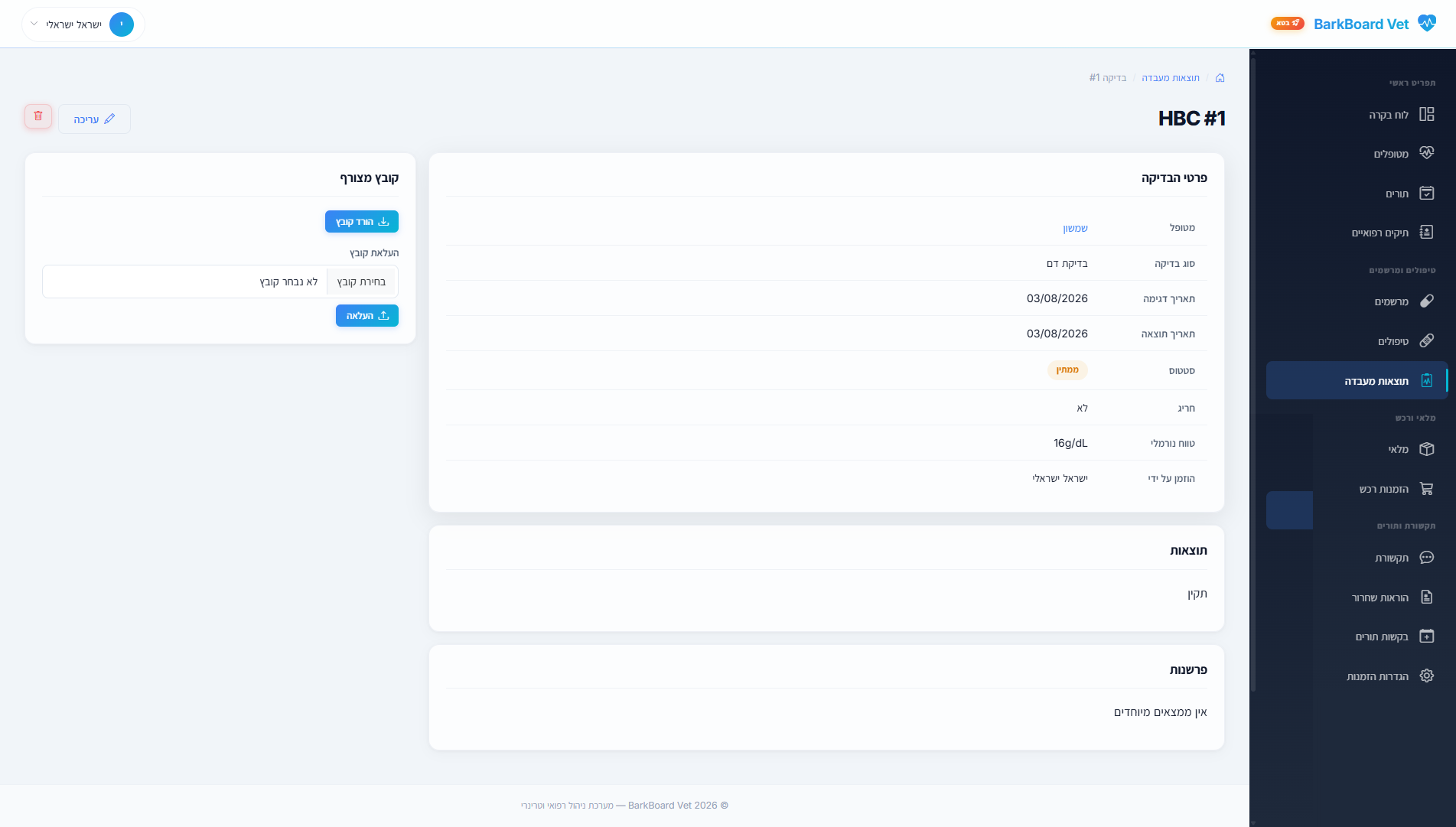Click the בדיקת דם test type value
The height and width of the screenshot is (827, 1456).
click(1067, 263)
